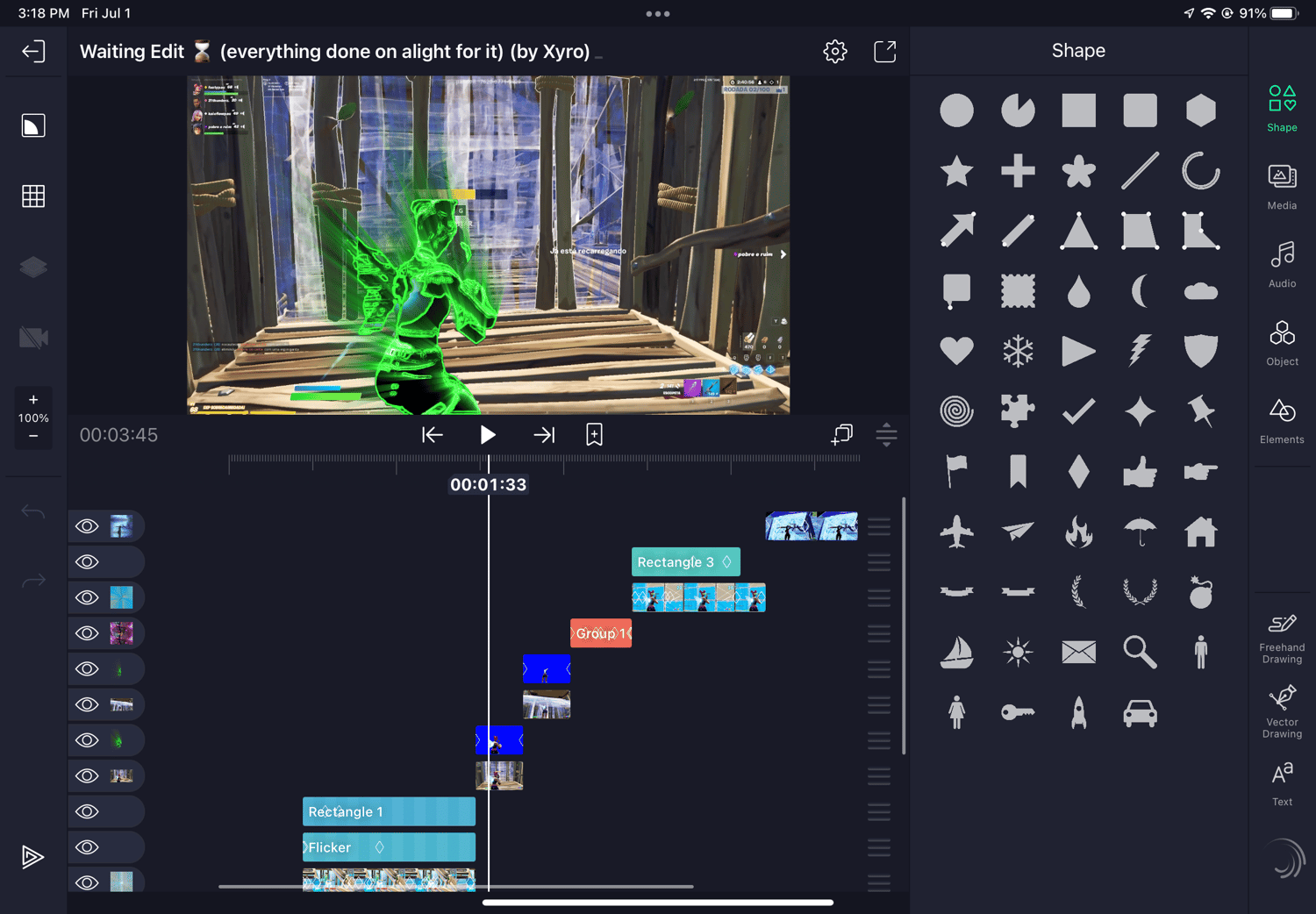Add the rocket shape
The width and height of the screenshot is (1316, 914).
tap(1078, 712)
